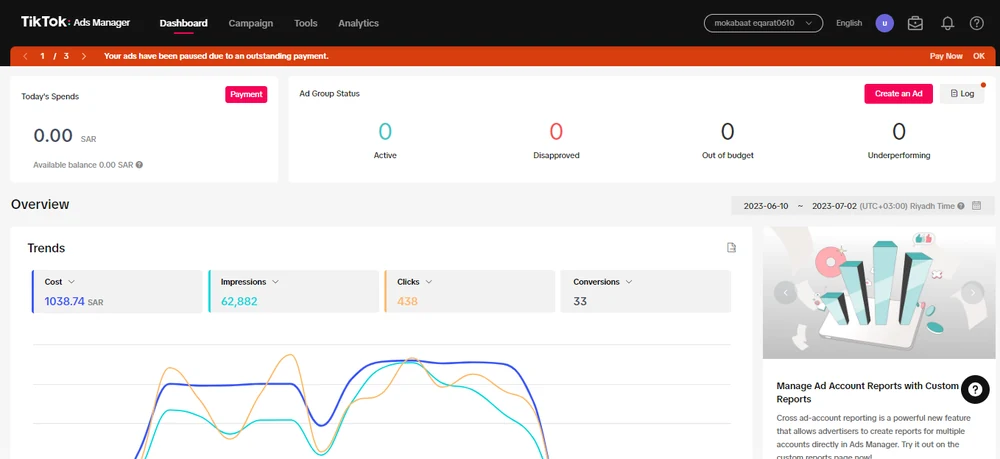Expand the Clicks metric dropdown

(x=429, y=282)
